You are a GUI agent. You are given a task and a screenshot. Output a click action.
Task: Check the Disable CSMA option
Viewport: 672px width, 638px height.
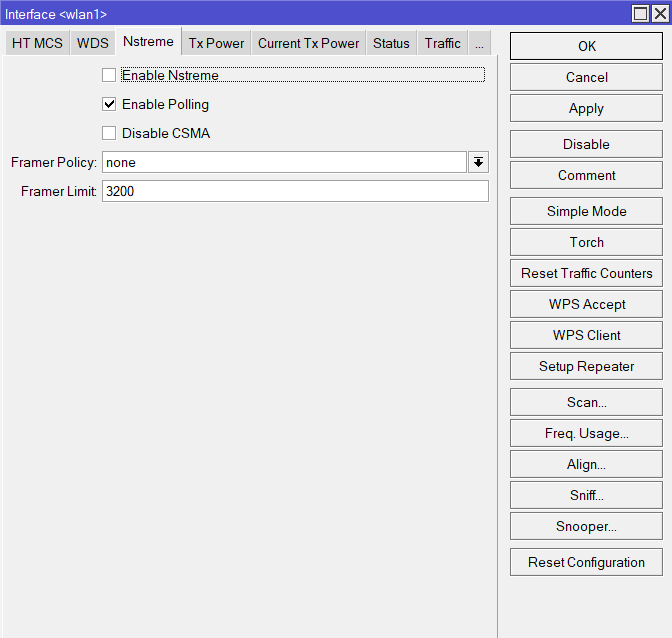[x=109, y=133]
